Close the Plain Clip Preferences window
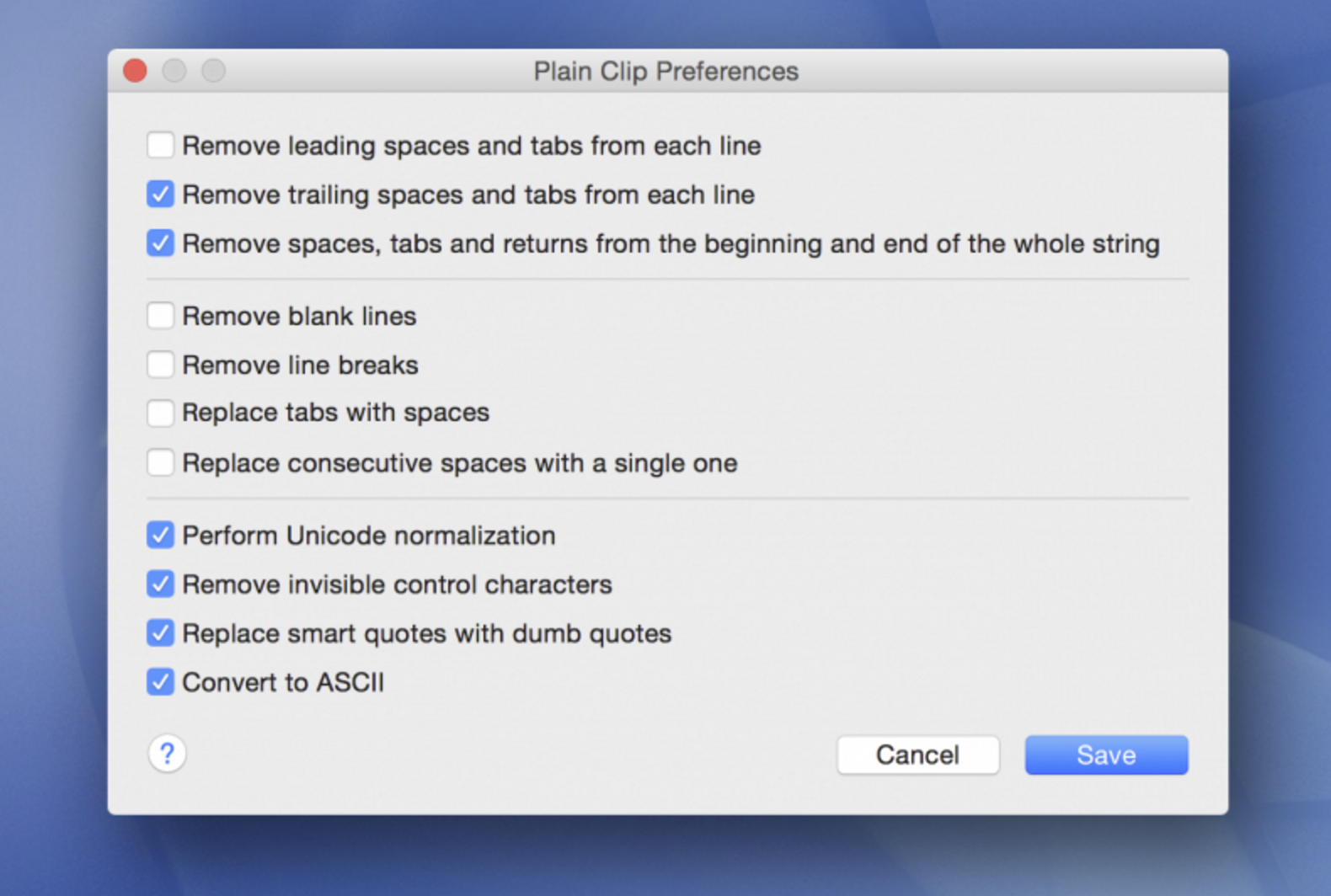Viewport: 1331px width, 896px height. (x=135, y=71)
